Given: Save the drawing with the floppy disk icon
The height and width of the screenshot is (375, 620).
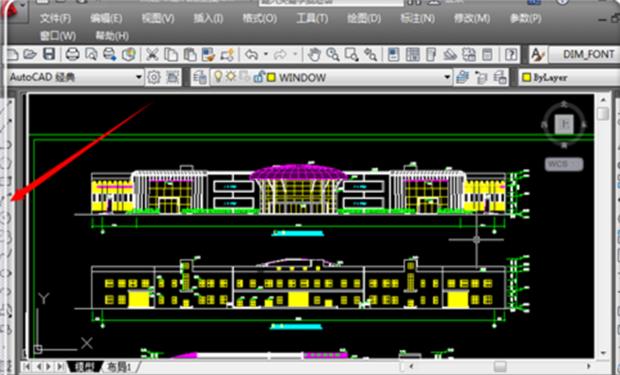Looking at the screenshot, I should tap(49, 54).
